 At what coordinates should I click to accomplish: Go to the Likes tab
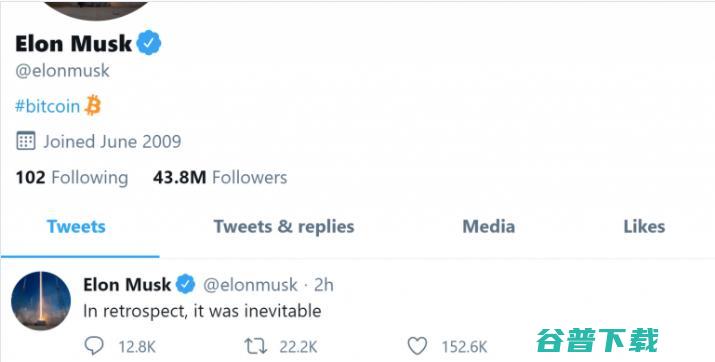pos(644,227)
